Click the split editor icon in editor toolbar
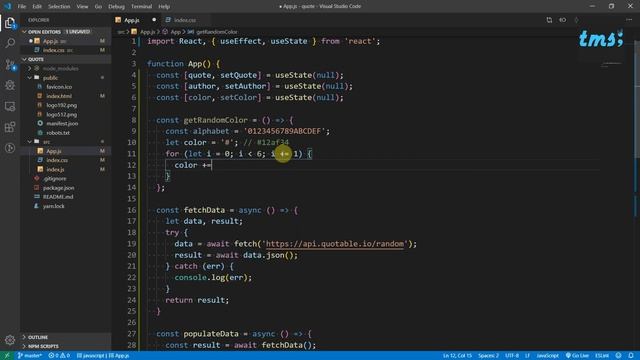 click(x=576, y=20)
